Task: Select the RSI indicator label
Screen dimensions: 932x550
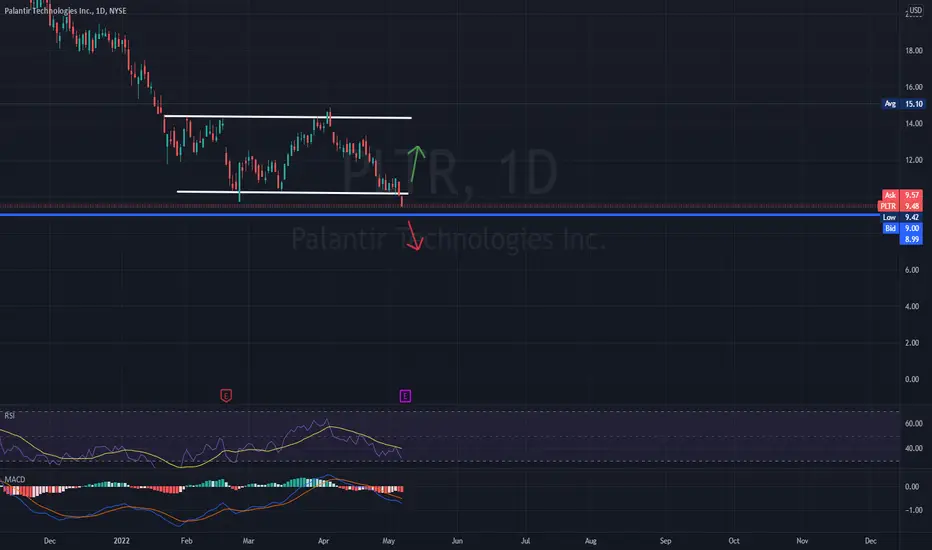Action: point(10,416)
